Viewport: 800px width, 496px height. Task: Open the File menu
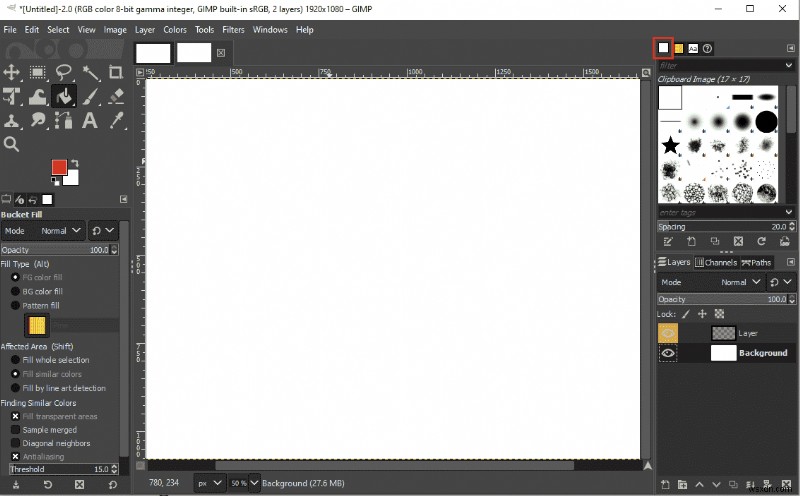pyautogui.click(x=10, y=30)
